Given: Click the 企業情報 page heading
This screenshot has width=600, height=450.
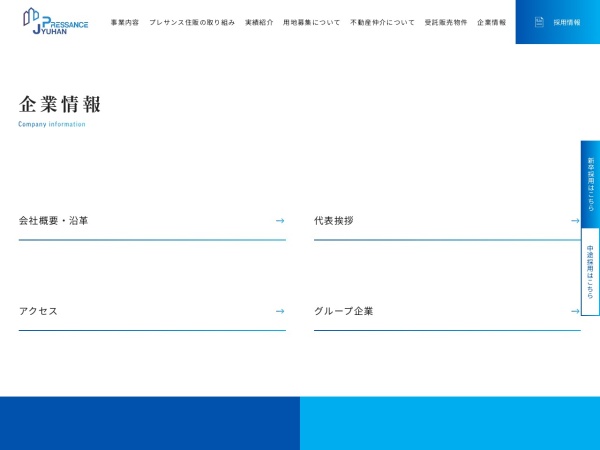Looking at the screenshot, I should 60,104.
